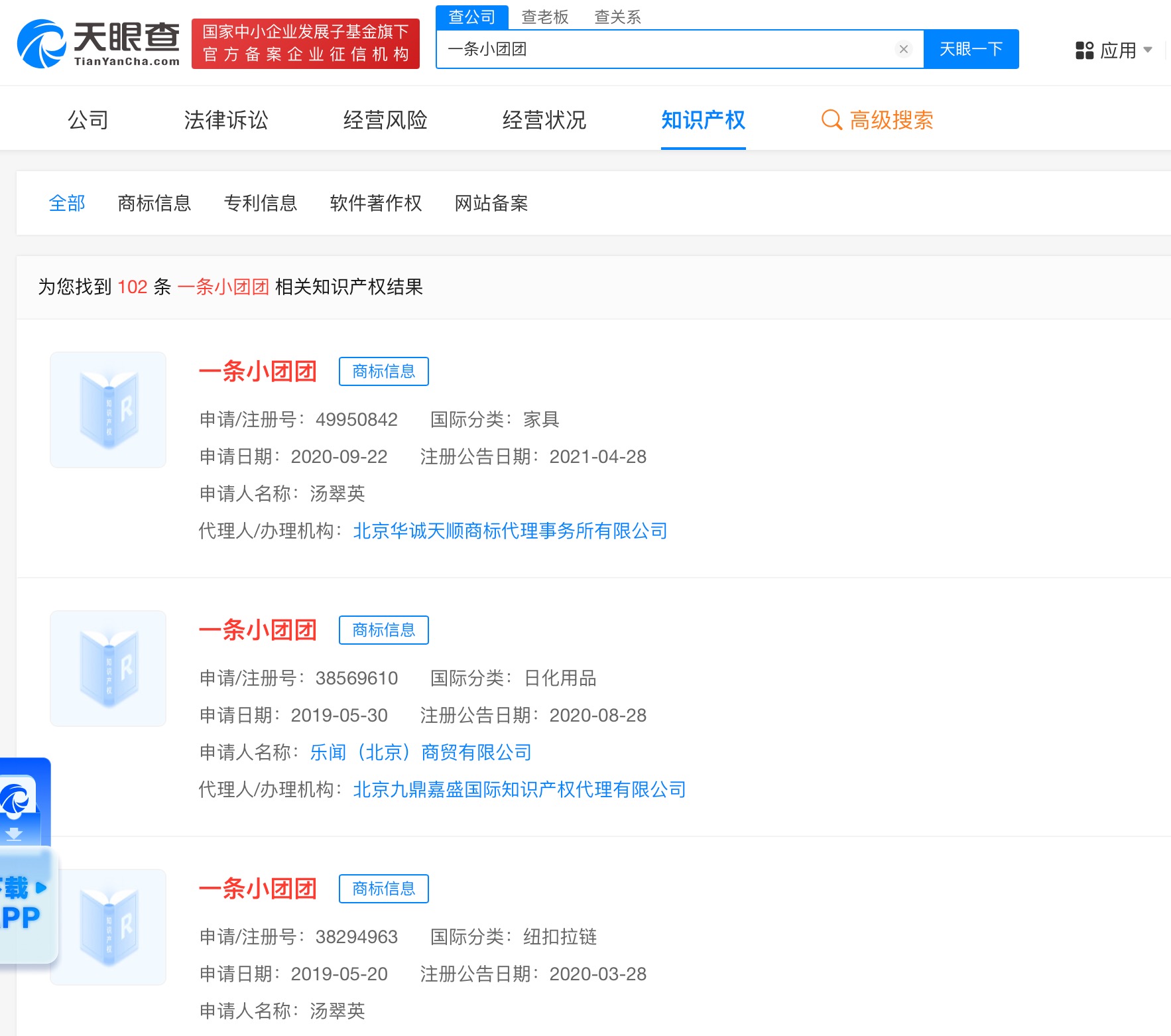Switch to 查关系 search tab
The width and height of the screenshot is (1171, 1036).
617,17
